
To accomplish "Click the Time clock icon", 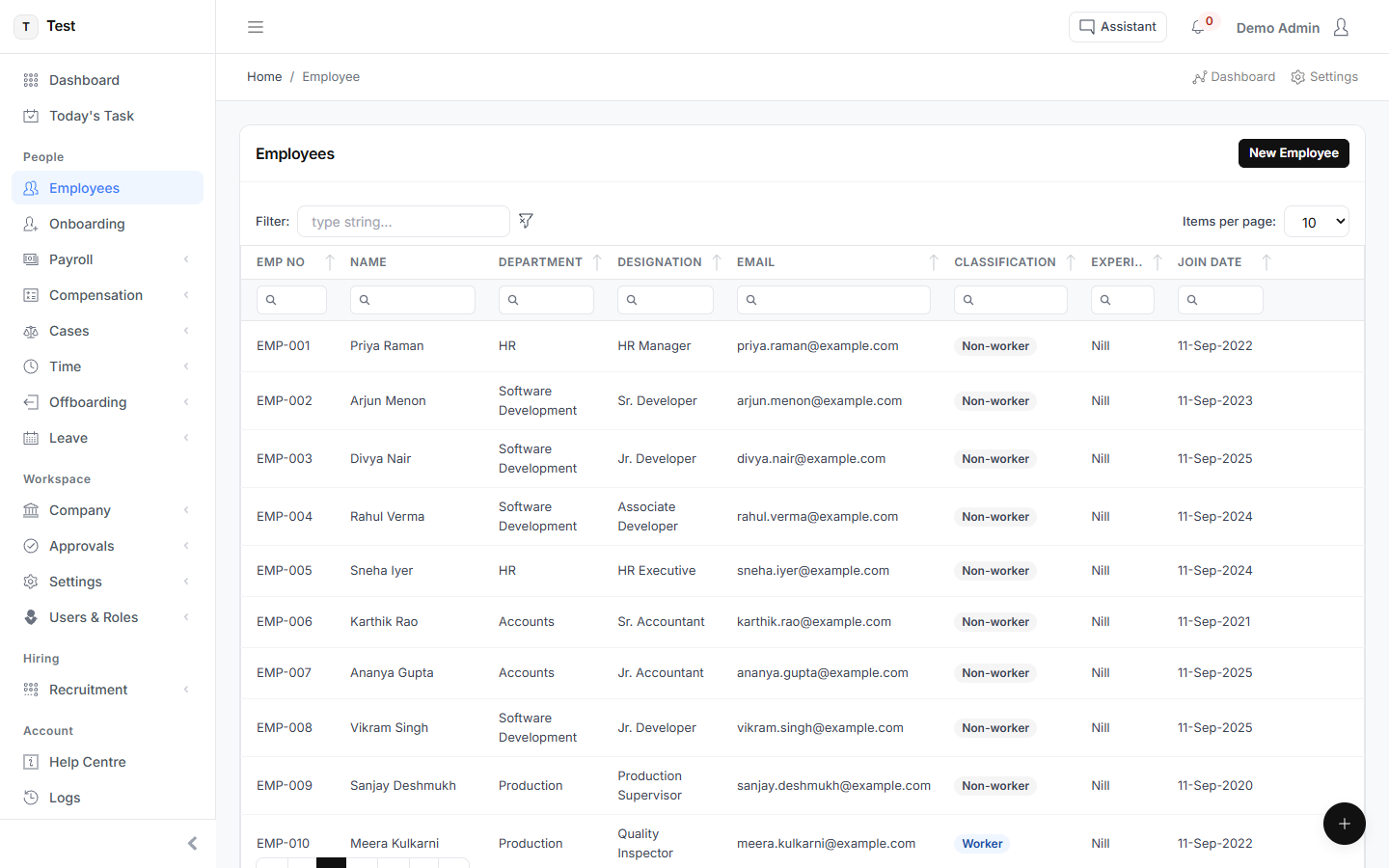I will click(31, 366).
